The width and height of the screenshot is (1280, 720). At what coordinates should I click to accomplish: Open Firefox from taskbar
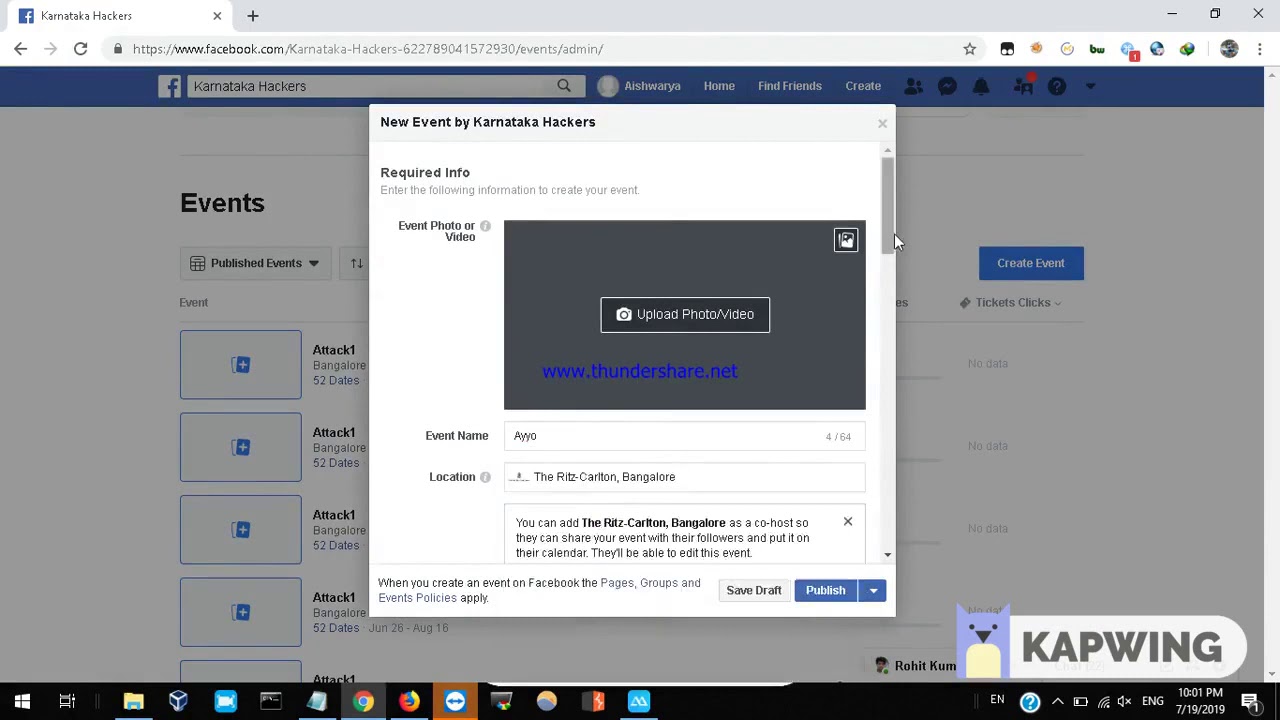click(x=409, y=701)
